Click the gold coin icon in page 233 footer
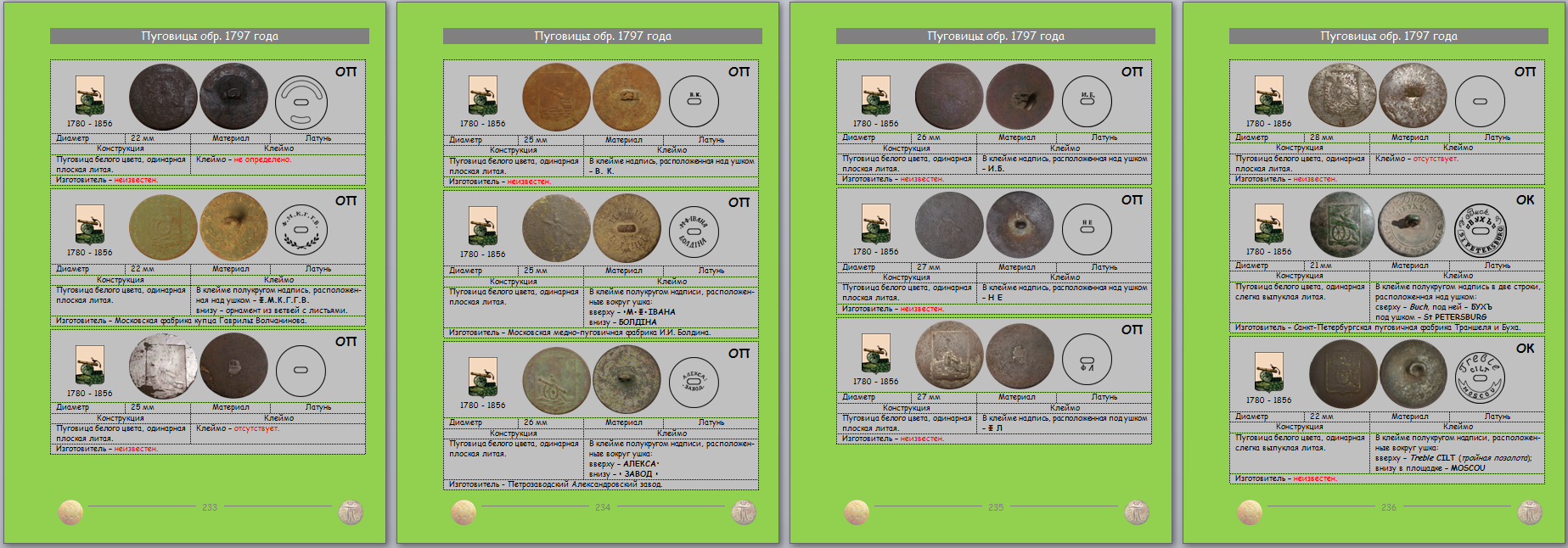This screenshot has height=548, width=1568. click(70, 512)
